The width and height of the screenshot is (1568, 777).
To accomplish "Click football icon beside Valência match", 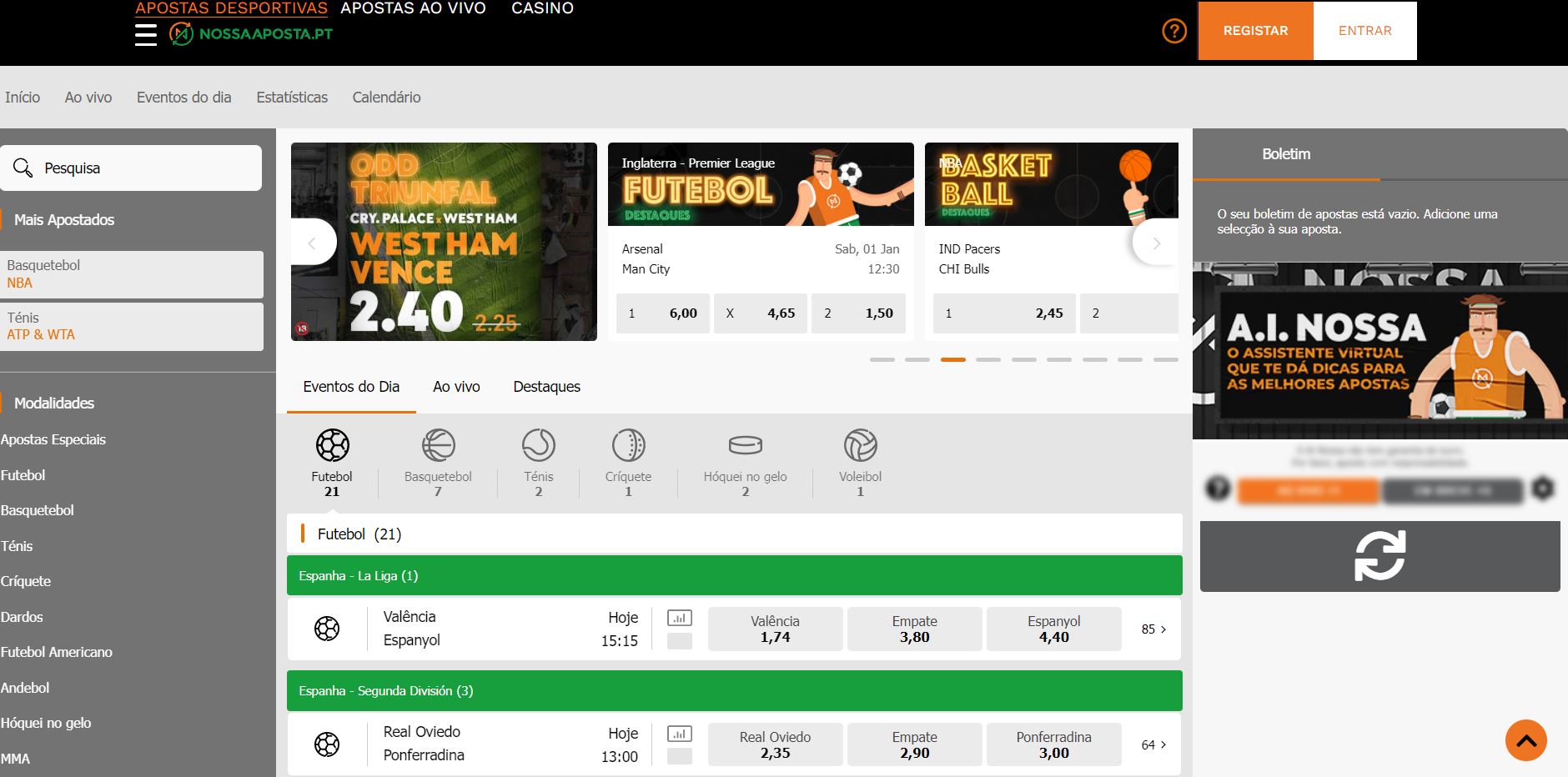I will tap(327, 629).
